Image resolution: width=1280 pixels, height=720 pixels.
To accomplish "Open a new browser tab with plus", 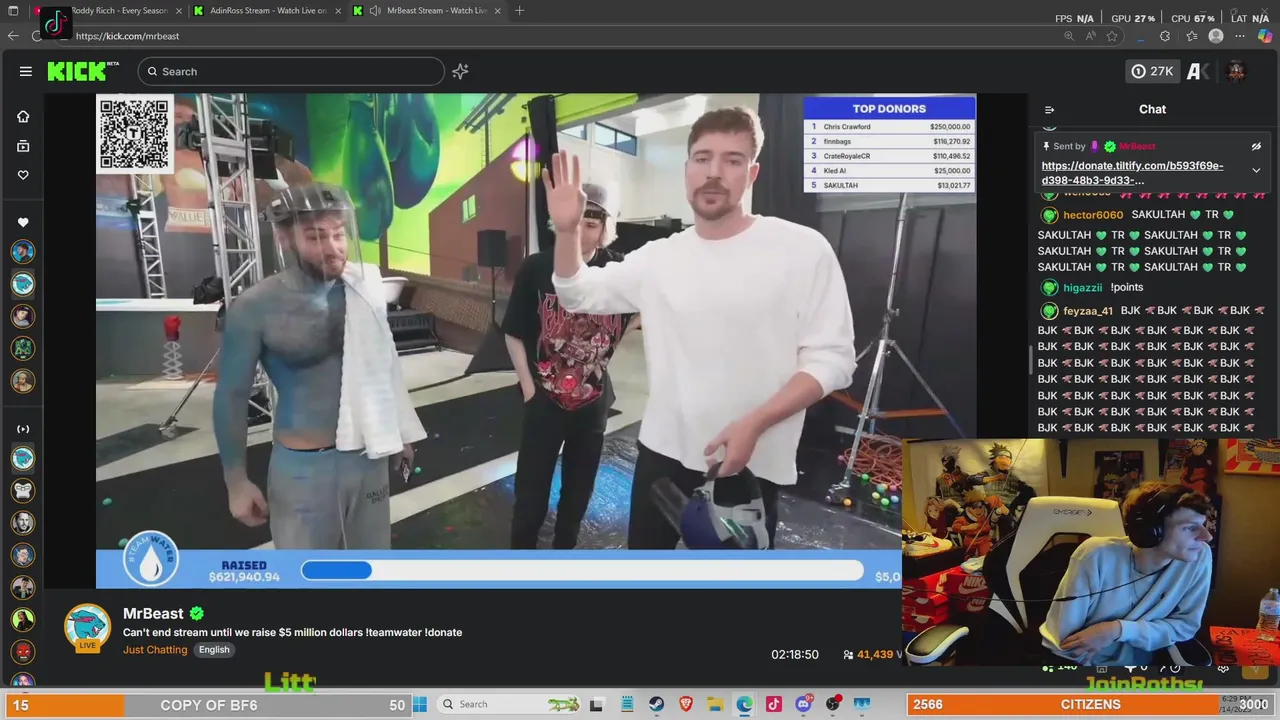I will click(x=519, y=11).
